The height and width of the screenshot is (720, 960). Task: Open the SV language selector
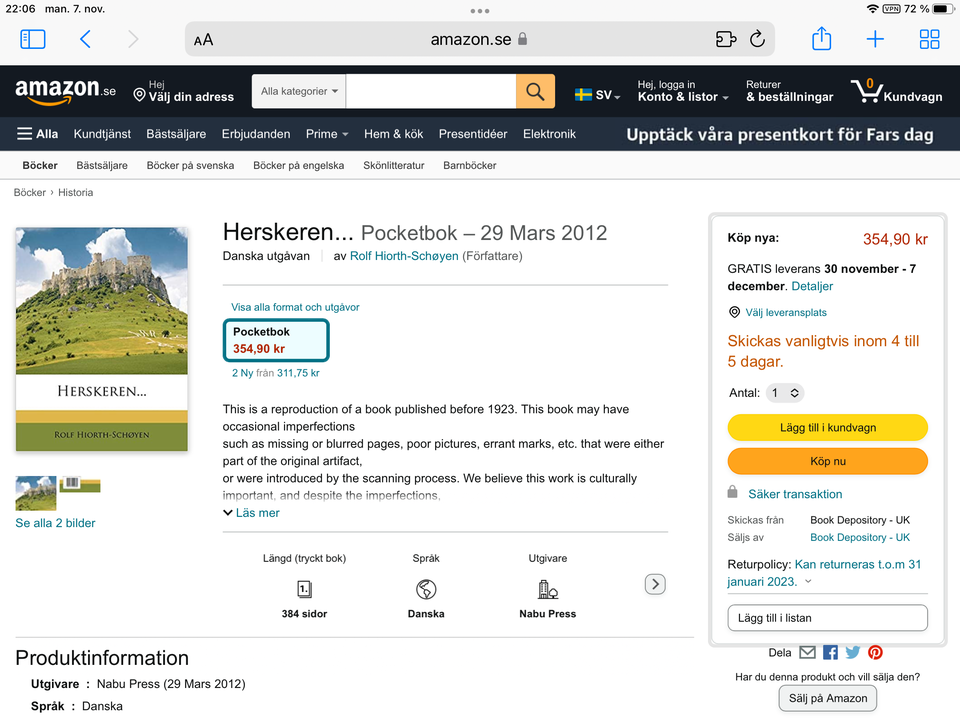coord(598,95)
